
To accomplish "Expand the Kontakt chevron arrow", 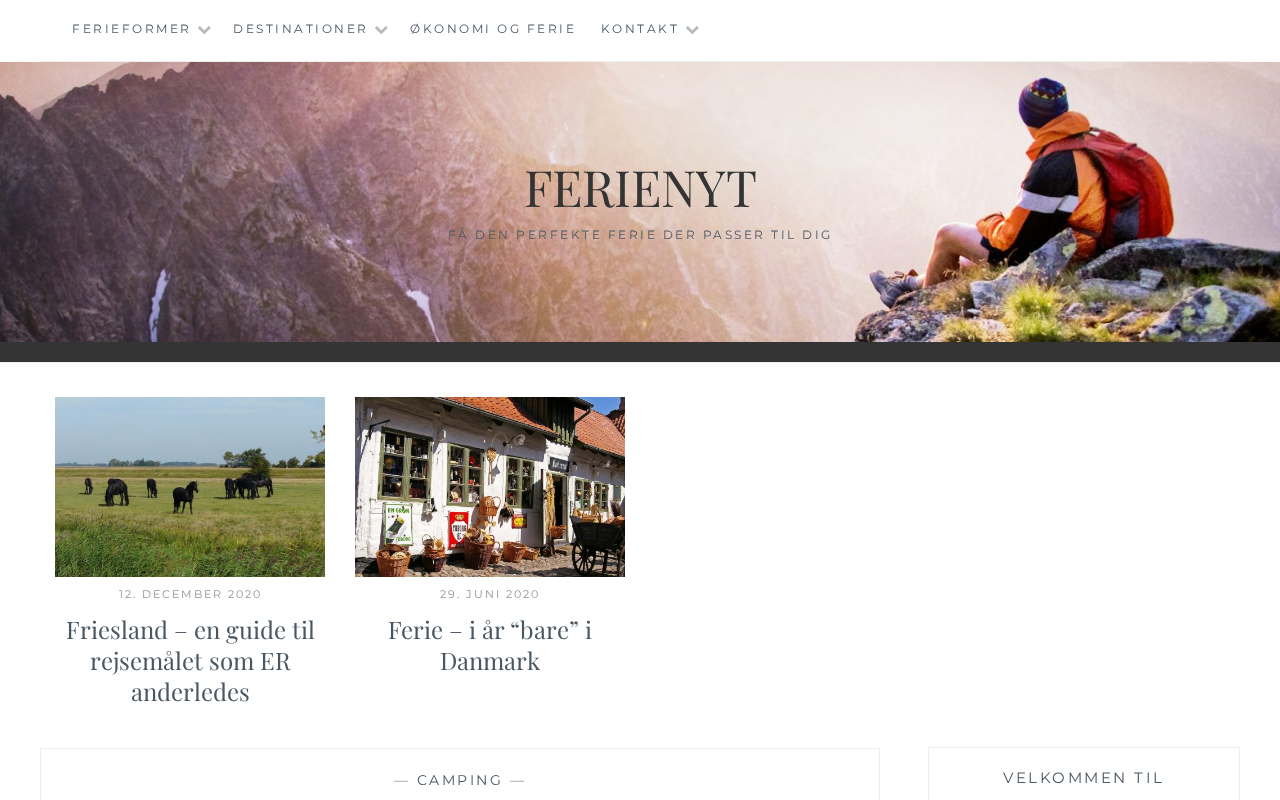I will click(x=692, y=30).
